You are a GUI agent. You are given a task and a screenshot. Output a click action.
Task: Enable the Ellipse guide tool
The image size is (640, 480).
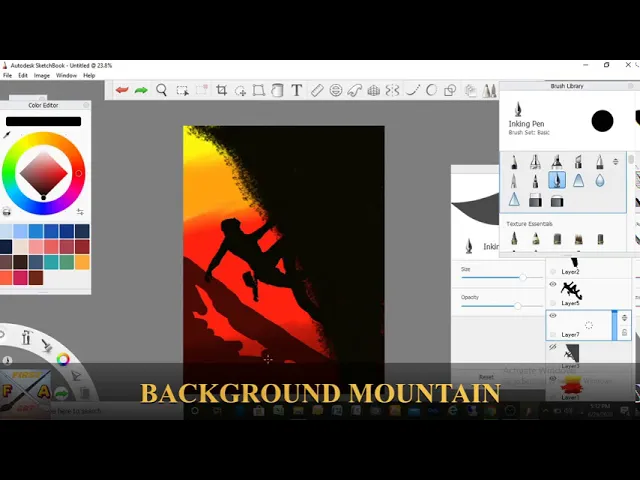tap(336, 90)
